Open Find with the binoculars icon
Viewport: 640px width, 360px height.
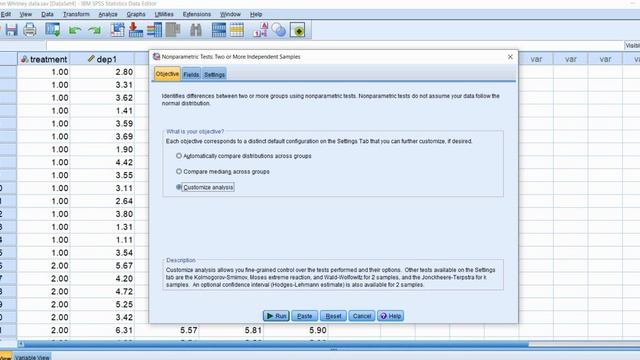[196, 30]
